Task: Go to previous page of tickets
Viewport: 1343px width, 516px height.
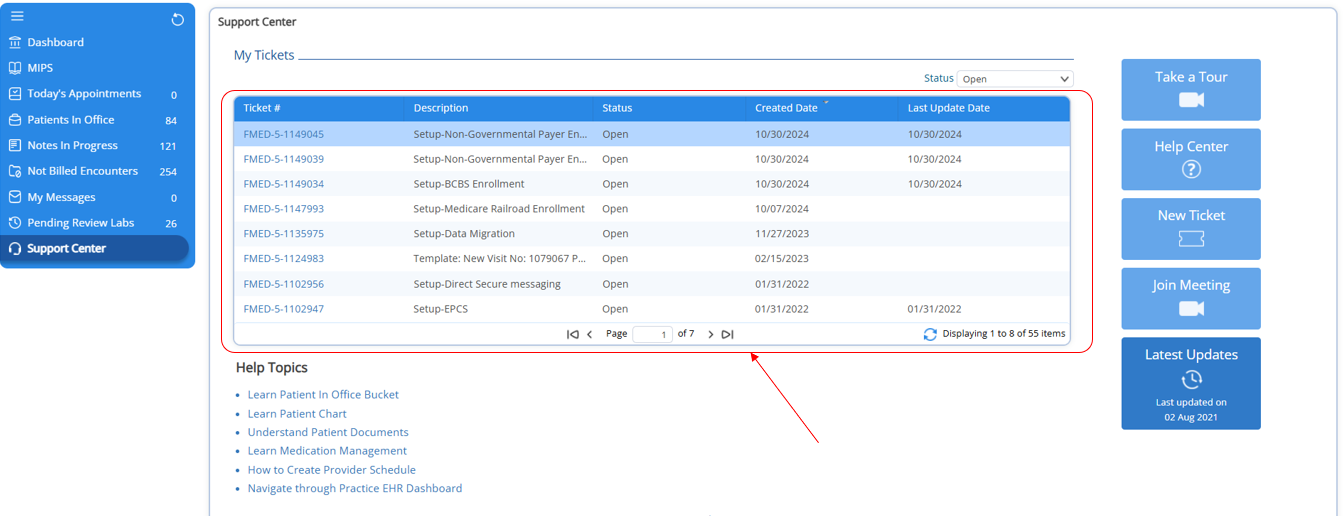Action: pyautogui.click(x=590, y=334)
